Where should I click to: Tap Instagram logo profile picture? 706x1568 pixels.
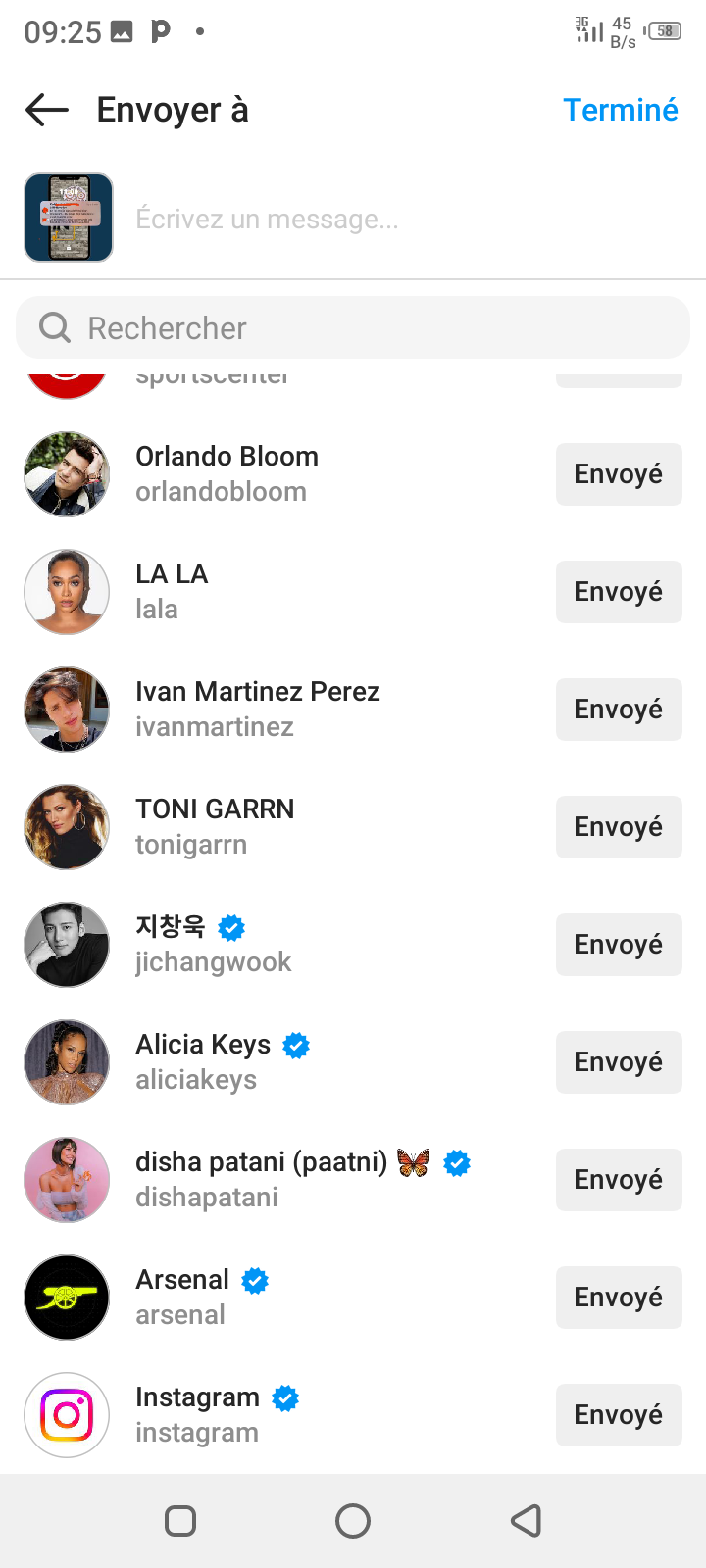click(x=67, y=1414)
